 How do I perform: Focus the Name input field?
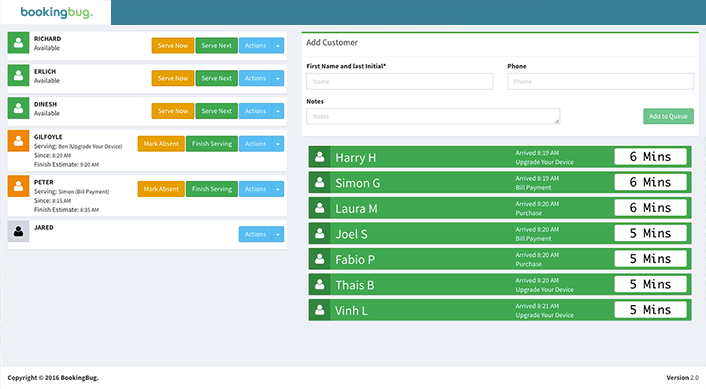tap(399, 81)
